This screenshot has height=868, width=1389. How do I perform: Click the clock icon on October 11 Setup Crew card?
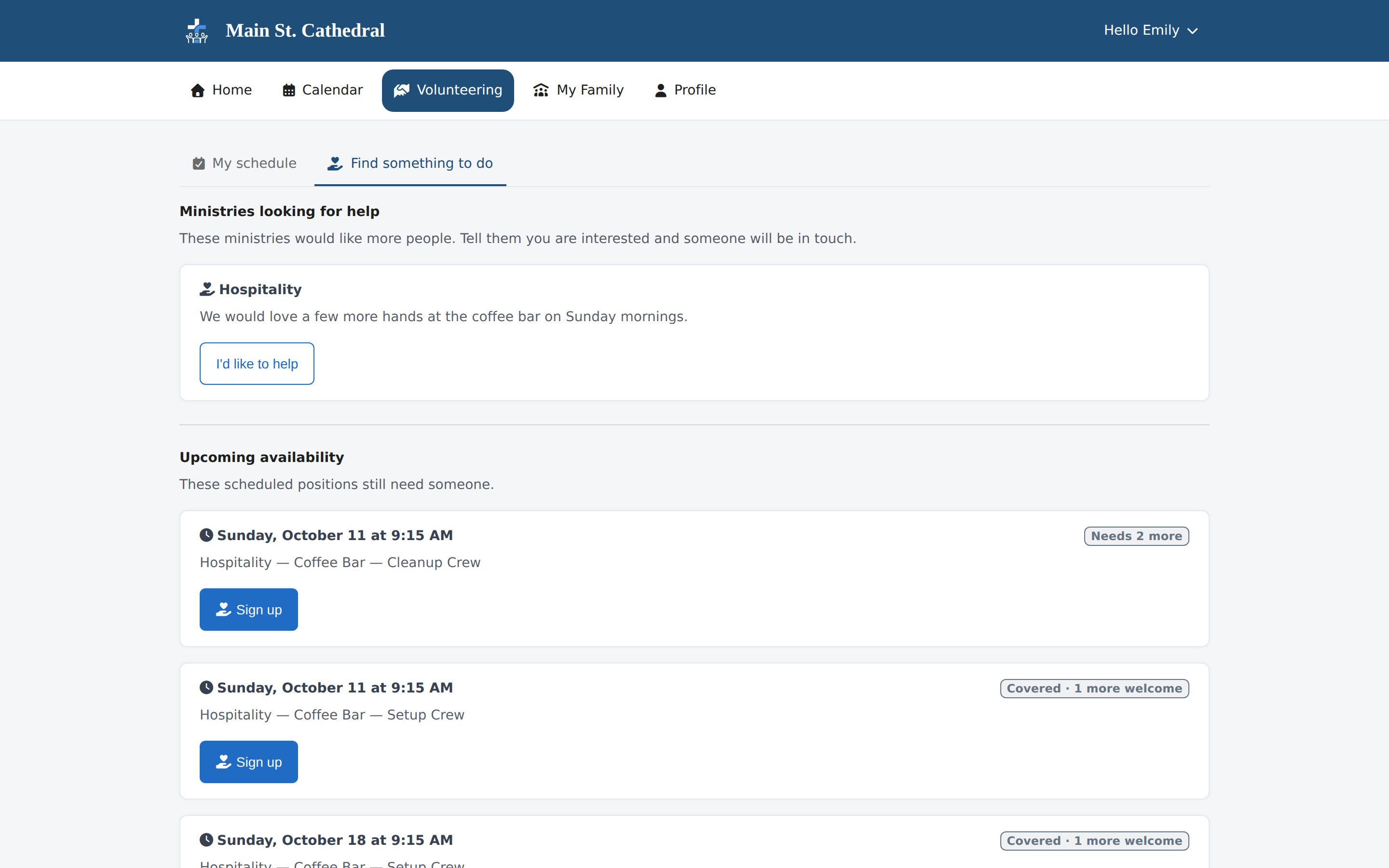[x=206, y=687]
